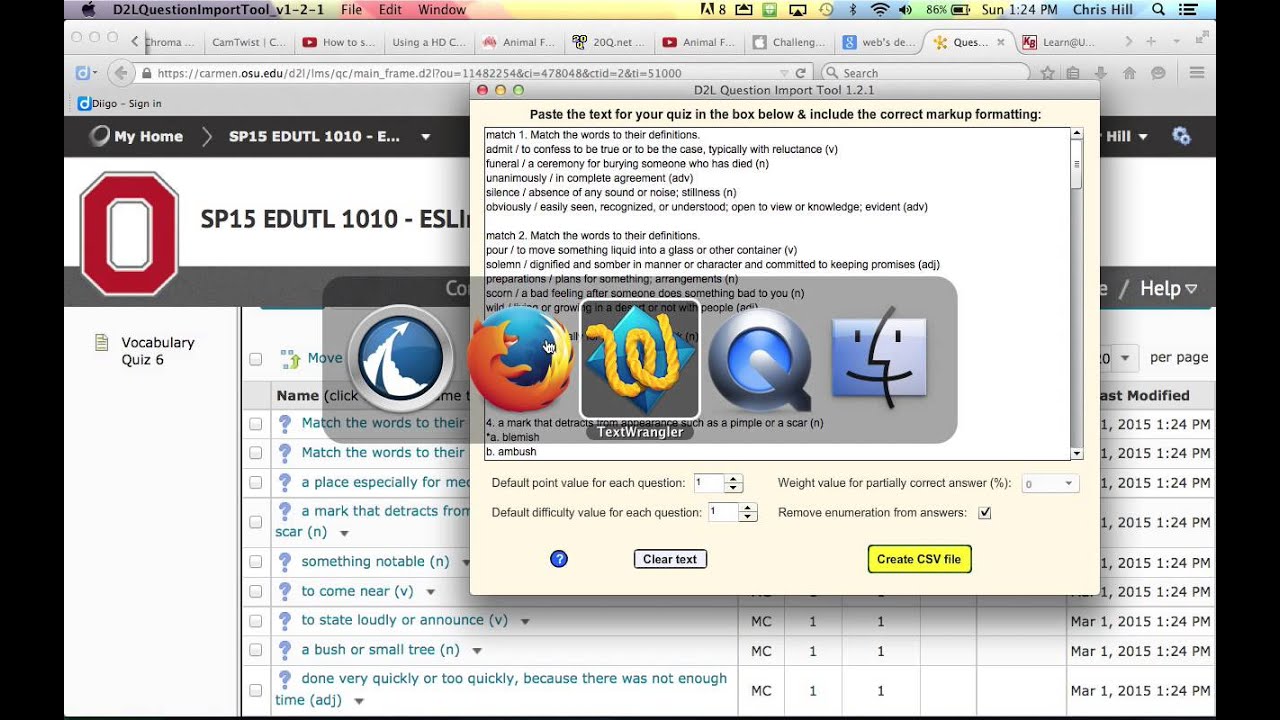Check 'to state loudly or announce' row
Image resolution: width=1280 pixels, height=720 pixels.
click(256, 621)
